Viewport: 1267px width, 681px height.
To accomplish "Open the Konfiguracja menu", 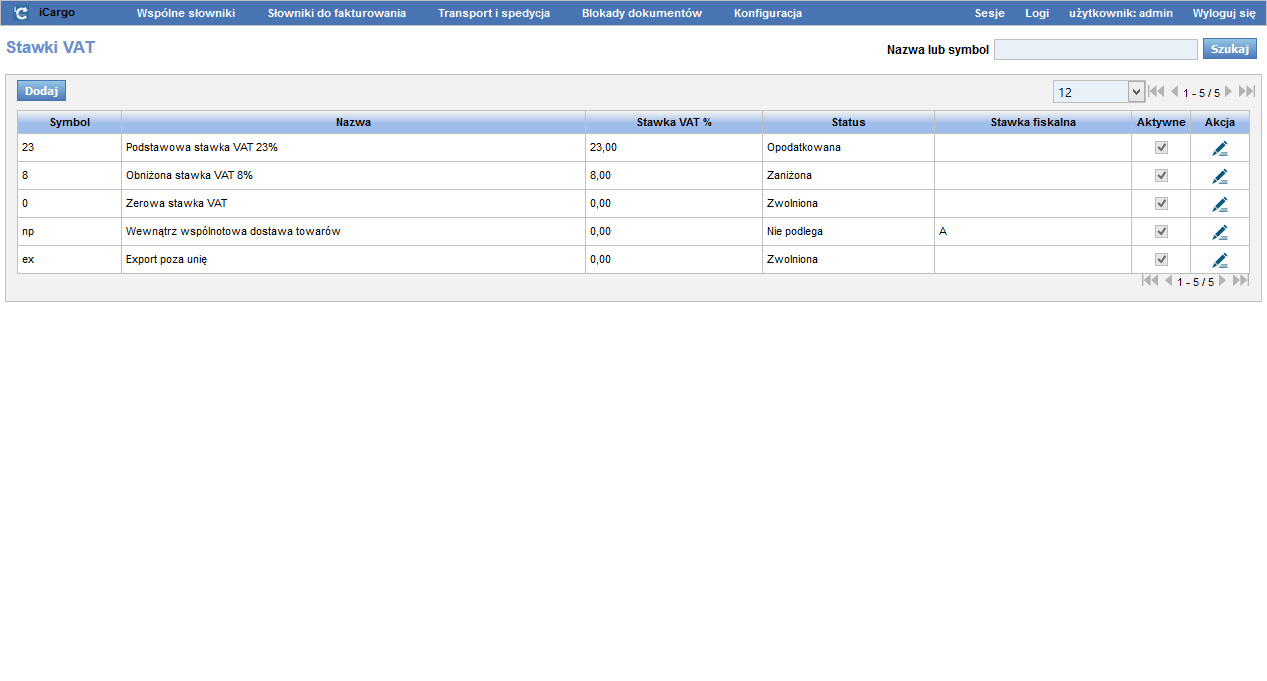I will (x=767, y=13).
